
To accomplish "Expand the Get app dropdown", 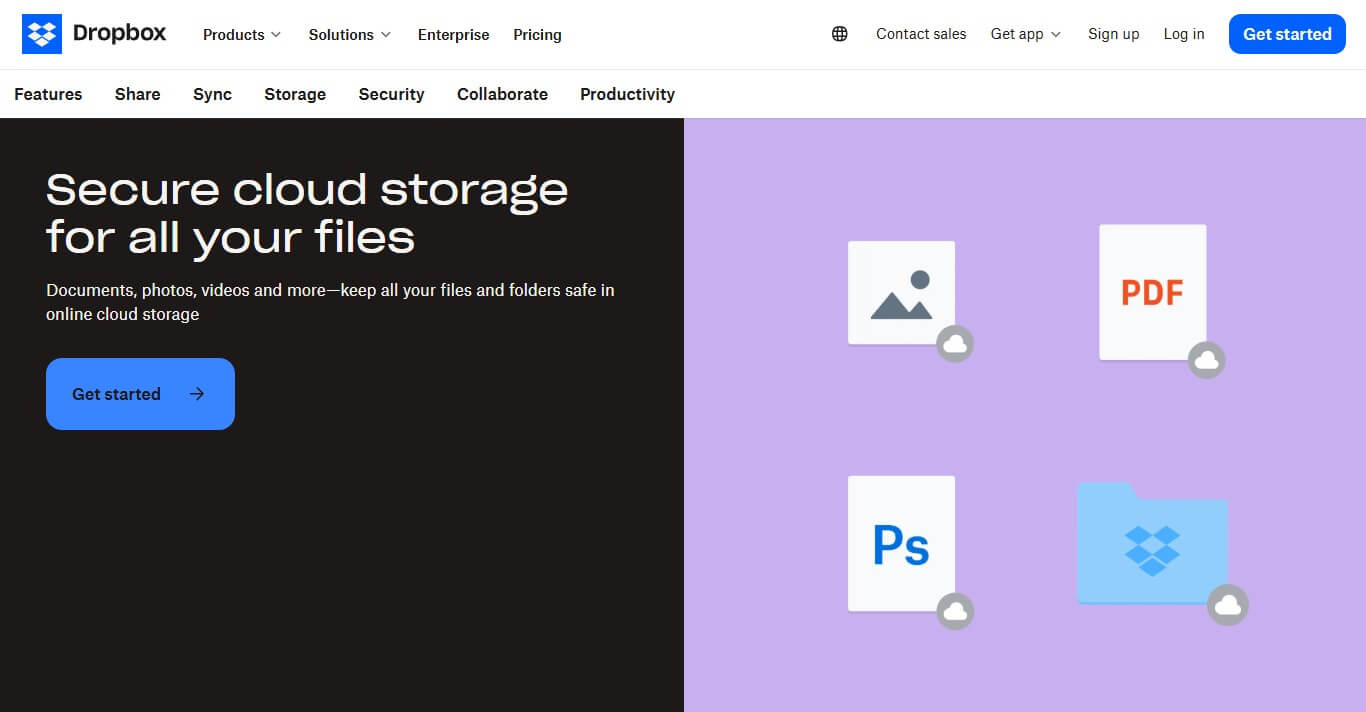I will (1024, 33).
